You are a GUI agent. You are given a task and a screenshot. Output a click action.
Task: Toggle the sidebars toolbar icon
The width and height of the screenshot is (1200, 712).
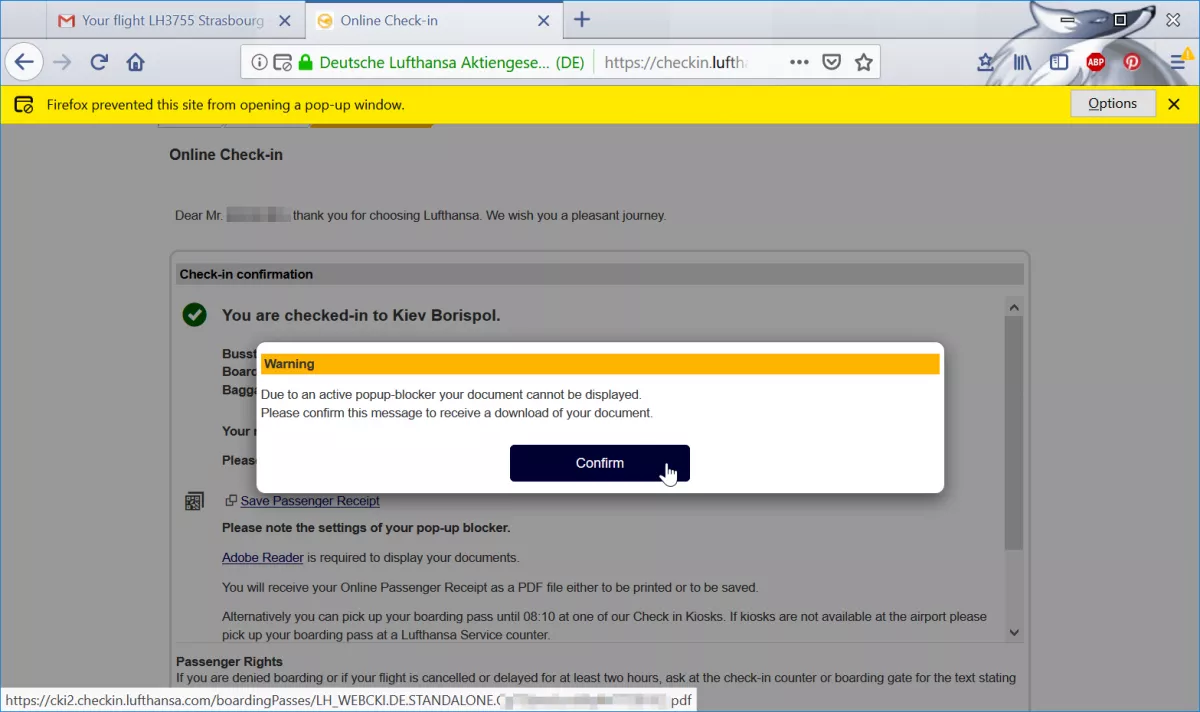point(1059,62)
